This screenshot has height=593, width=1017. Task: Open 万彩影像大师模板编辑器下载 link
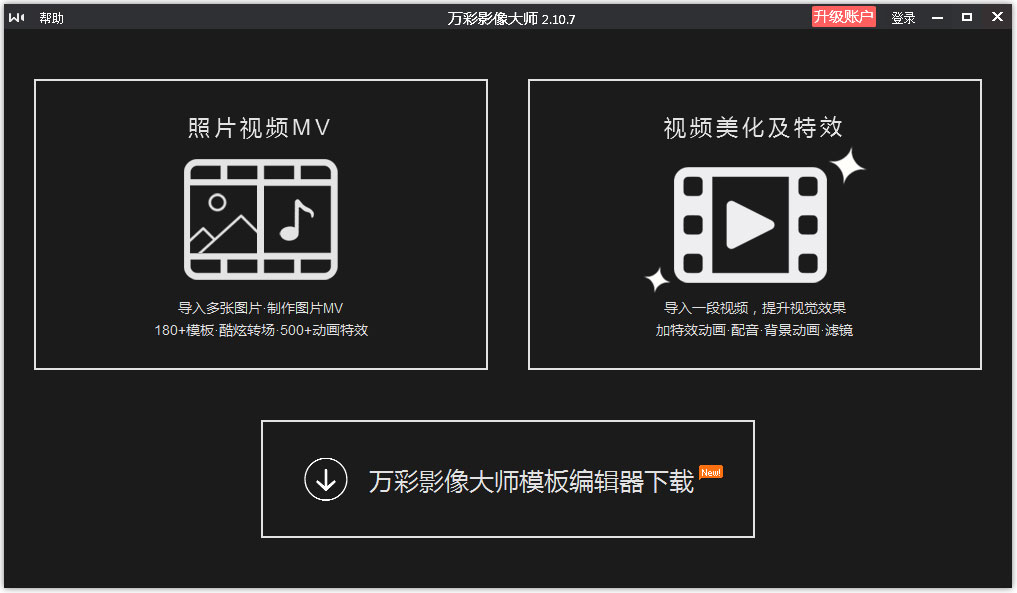click(x=531, y=481)
